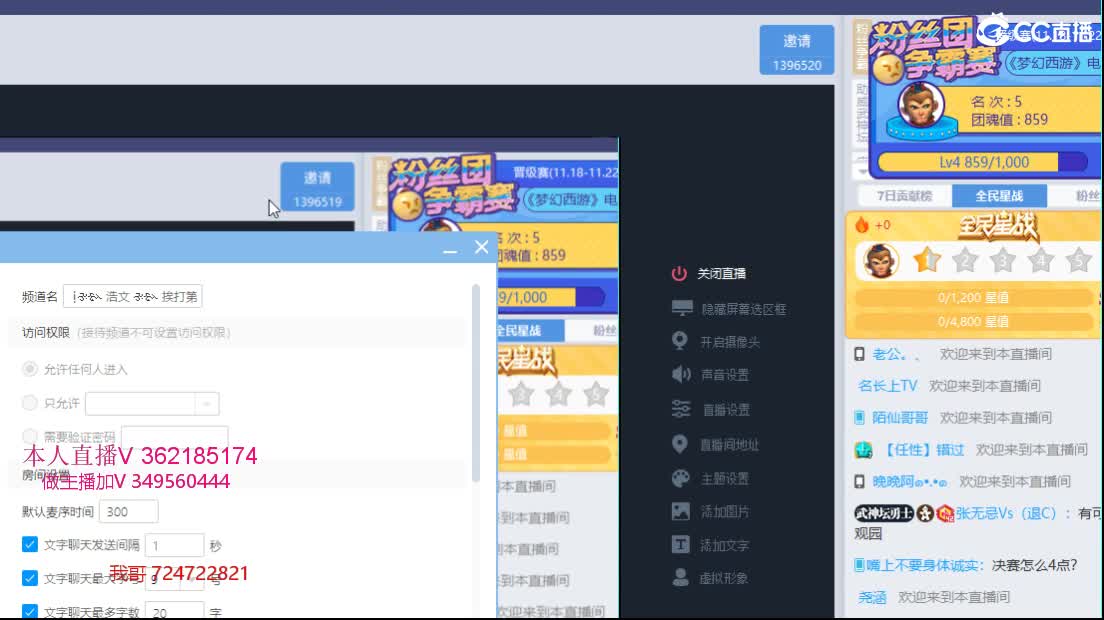The image size is (1104, 620).
Task: Click the 团魂值 : 859 text in right panel
Action: point(1010,120)
